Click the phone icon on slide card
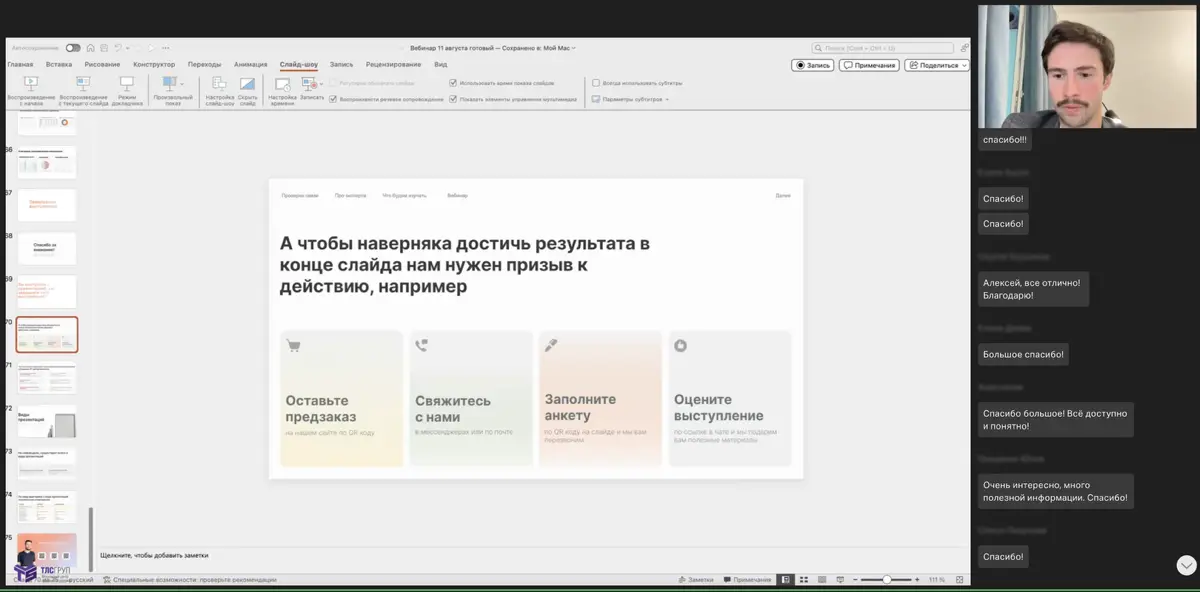The height and width of the screenshot is (592, 1200). tap(421, 345)
